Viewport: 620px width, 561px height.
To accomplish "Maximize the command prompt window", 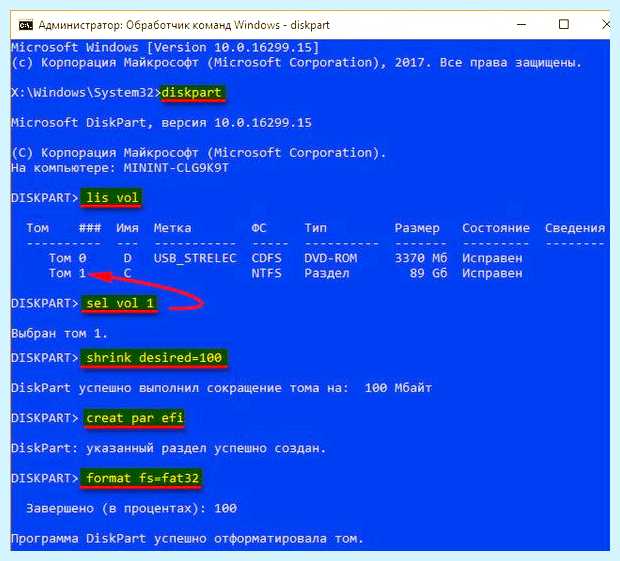I will click(x=563, y=25).
